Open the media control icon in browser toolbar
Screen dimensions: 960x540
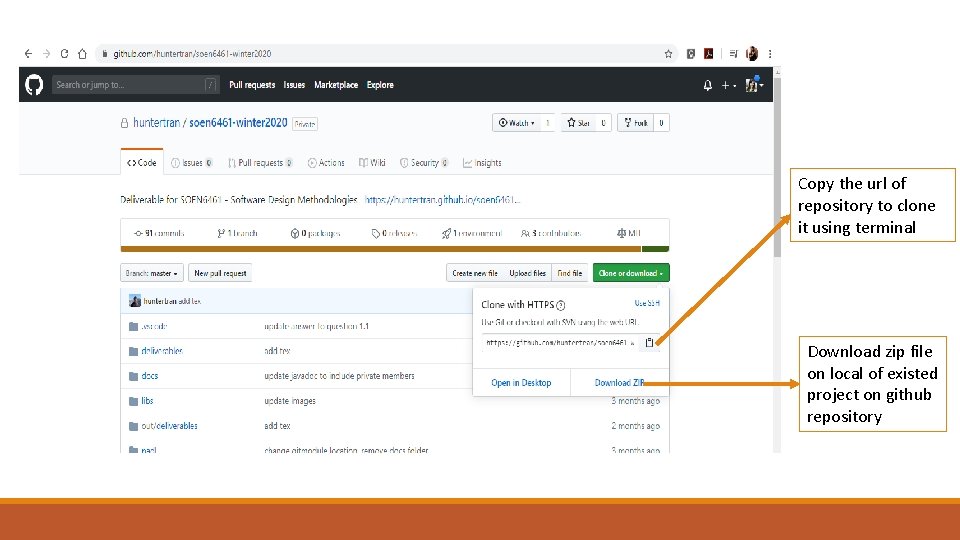tap(733, 54)
